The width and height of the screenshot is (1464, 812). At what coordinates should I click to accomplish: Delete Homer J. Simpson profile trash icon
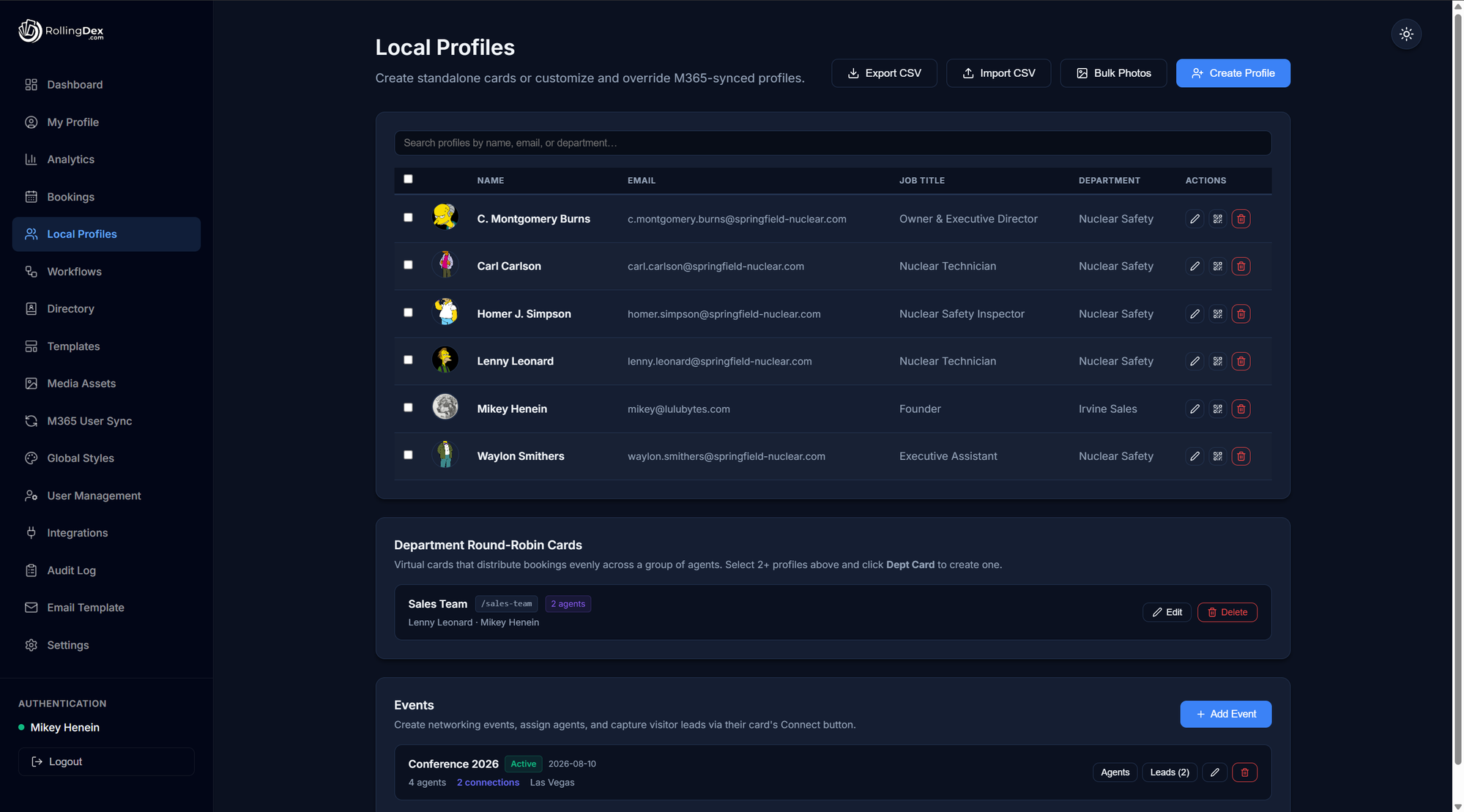(x=1241, y=314)
